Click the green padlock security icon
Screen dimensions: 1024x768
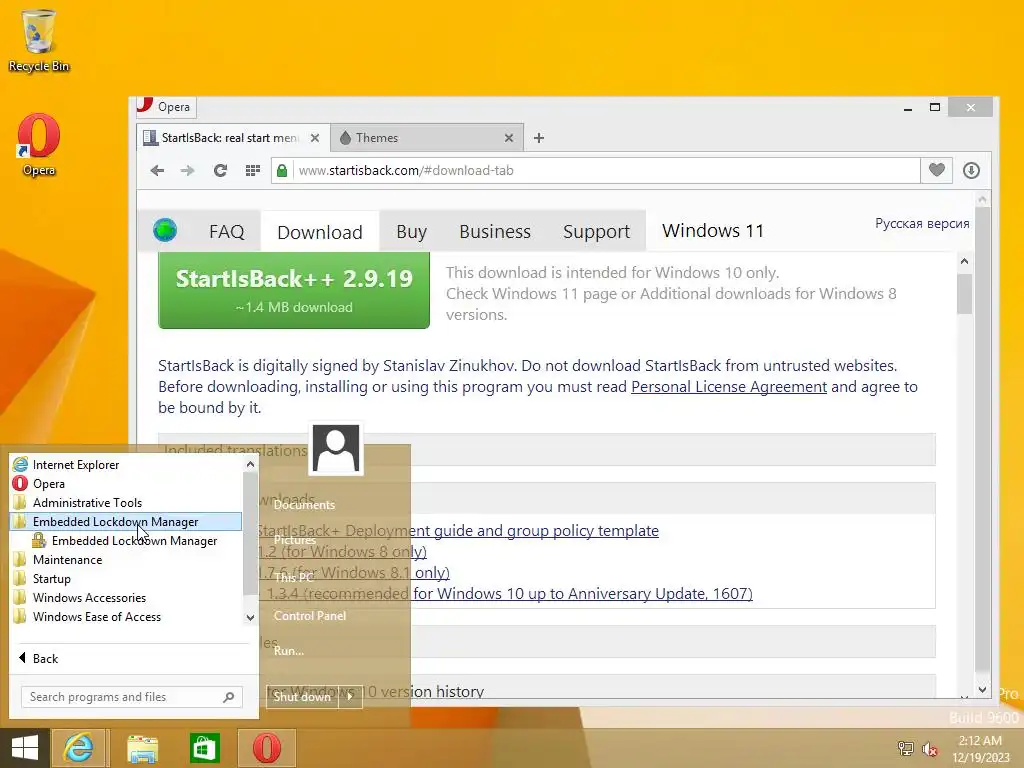click(x=282, y=170)
